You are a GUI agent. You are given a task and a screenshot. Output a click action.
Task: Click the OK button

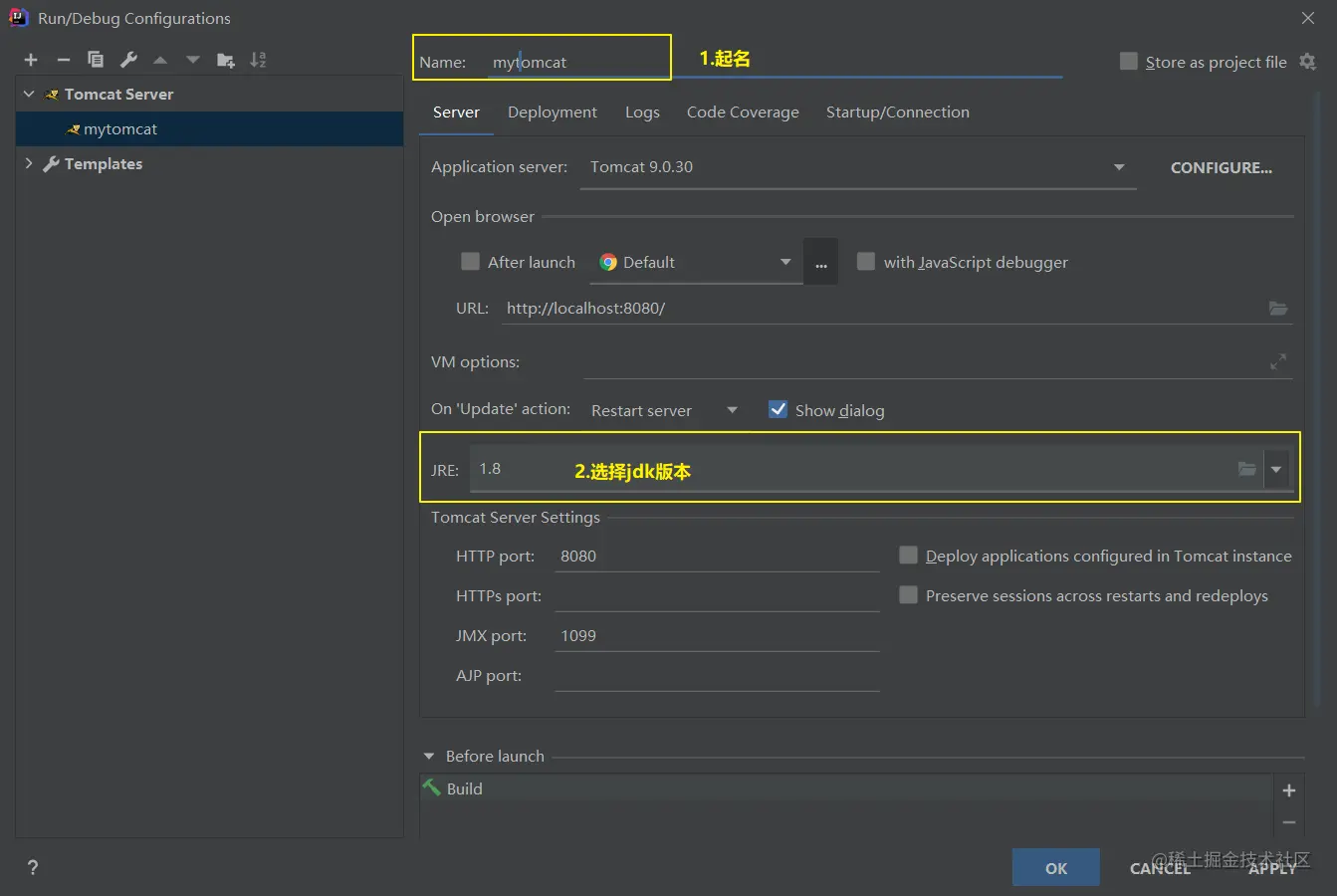(x=1056, y=868)
